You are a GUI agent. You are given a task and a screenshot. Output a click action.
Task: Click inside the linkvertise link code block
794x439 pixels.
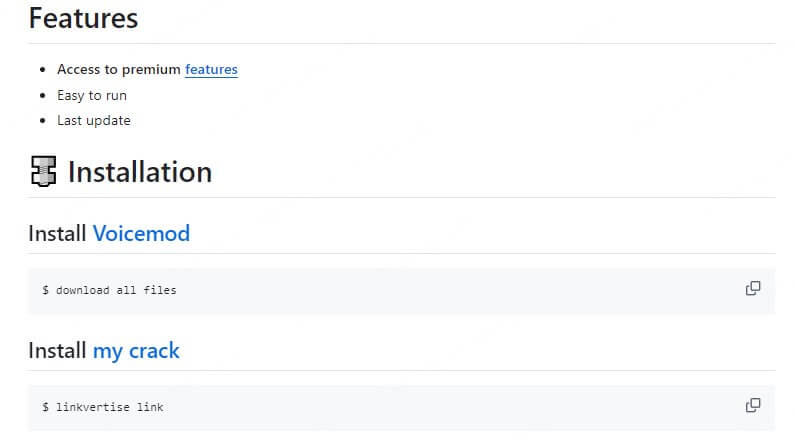(x=400, y=407)
